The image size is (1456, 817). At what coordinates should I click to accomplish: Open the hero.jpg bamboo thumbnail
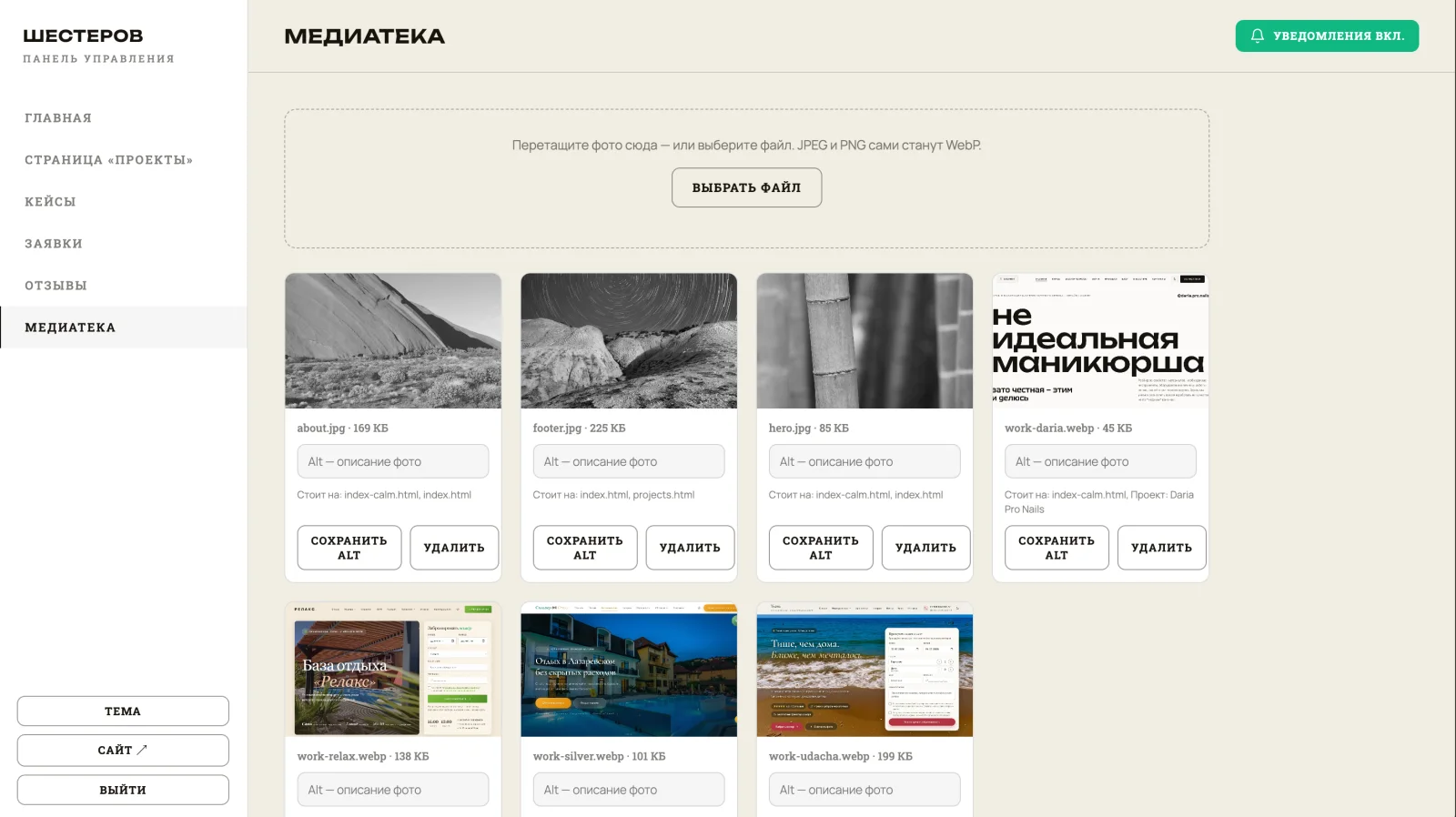coord(864,341)
